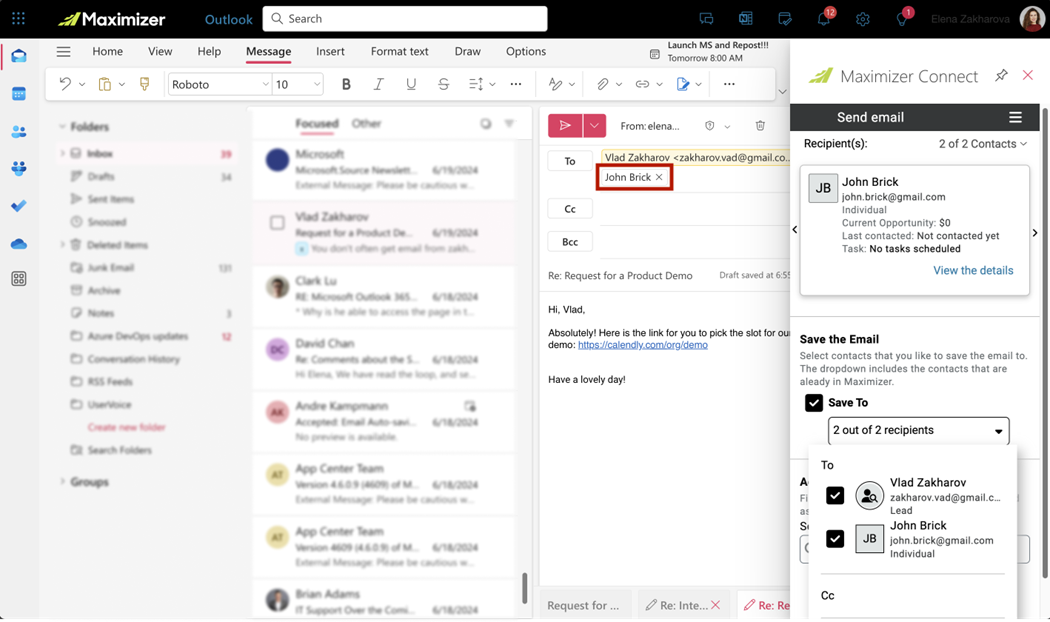Expand the Groups section

coord(62,481)
